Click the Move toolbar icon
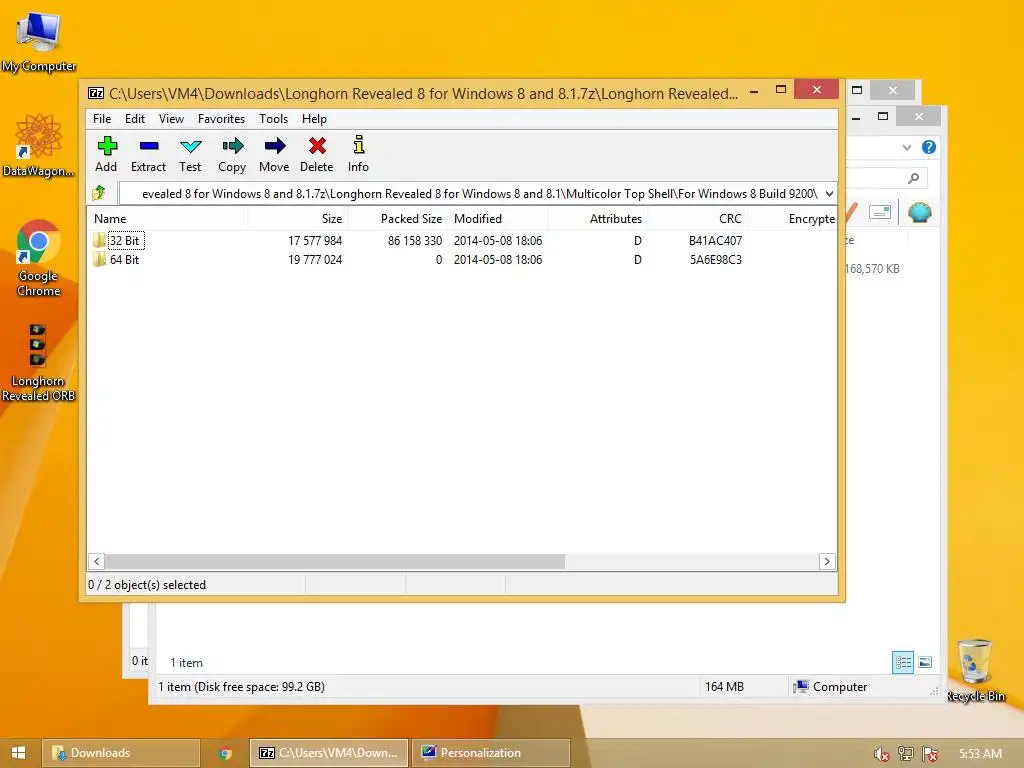 (275, 146)
